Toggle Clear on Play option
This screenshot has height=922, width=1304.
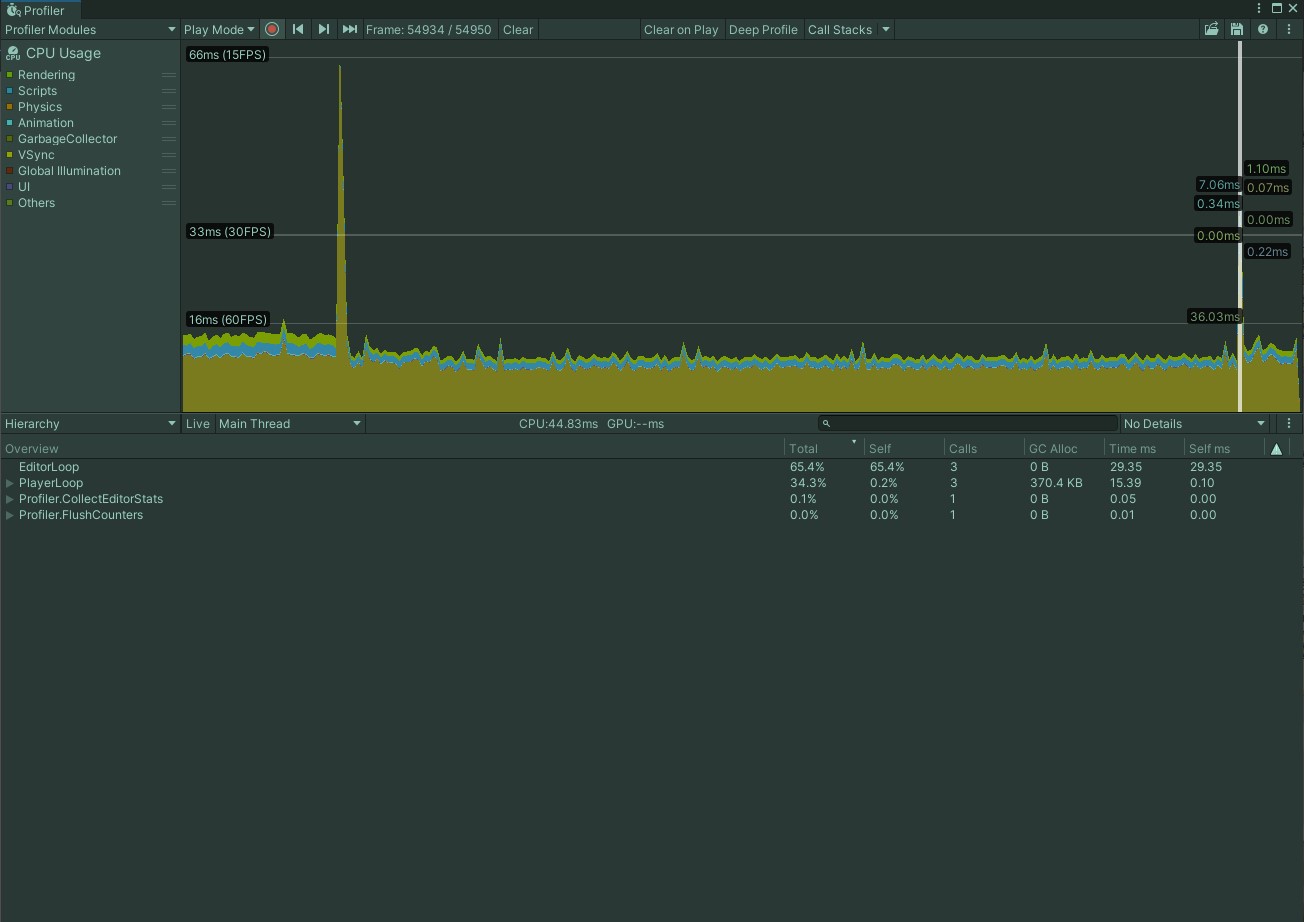tap(681, 29)
